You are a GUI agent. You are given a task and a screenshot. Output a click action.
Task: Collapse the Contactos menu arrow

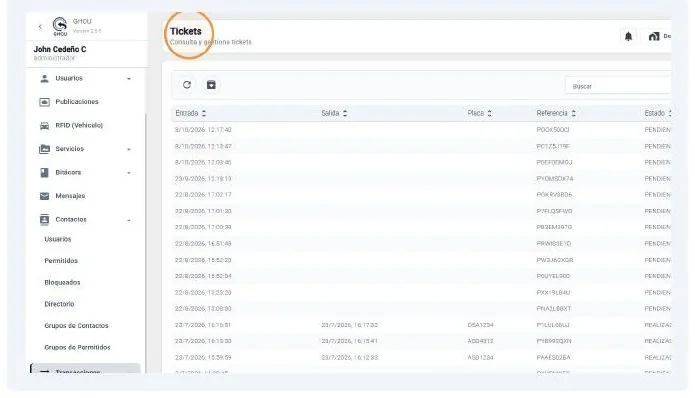coord(129,220)
